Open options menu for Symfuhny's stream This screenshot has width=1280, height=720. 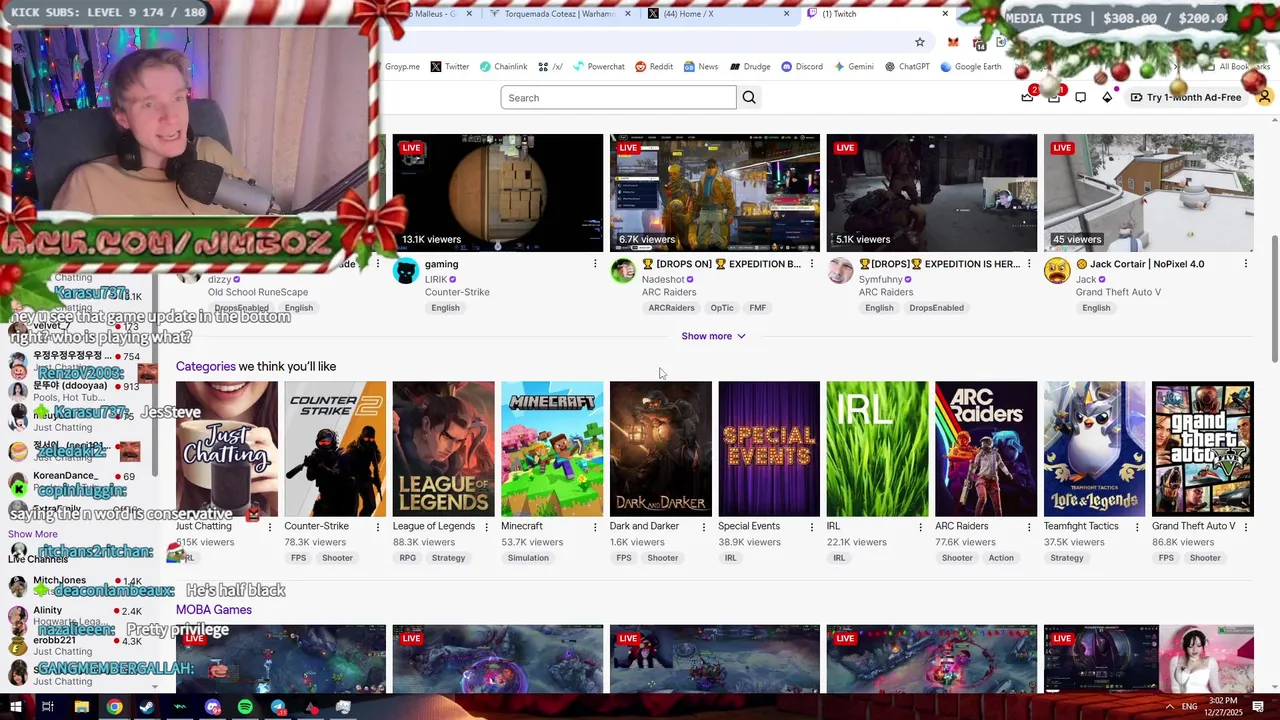pyautogui.click(x=1029, y=264)
